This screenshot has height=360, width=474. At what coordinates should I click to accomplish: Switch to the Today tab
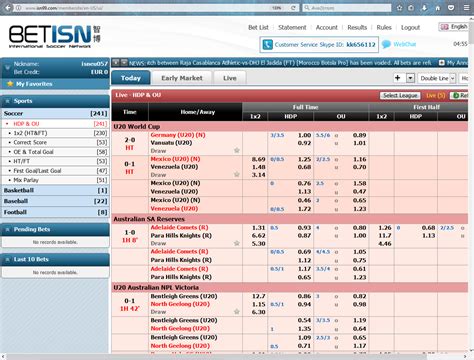pyautogui.click(x=131, y=78)
